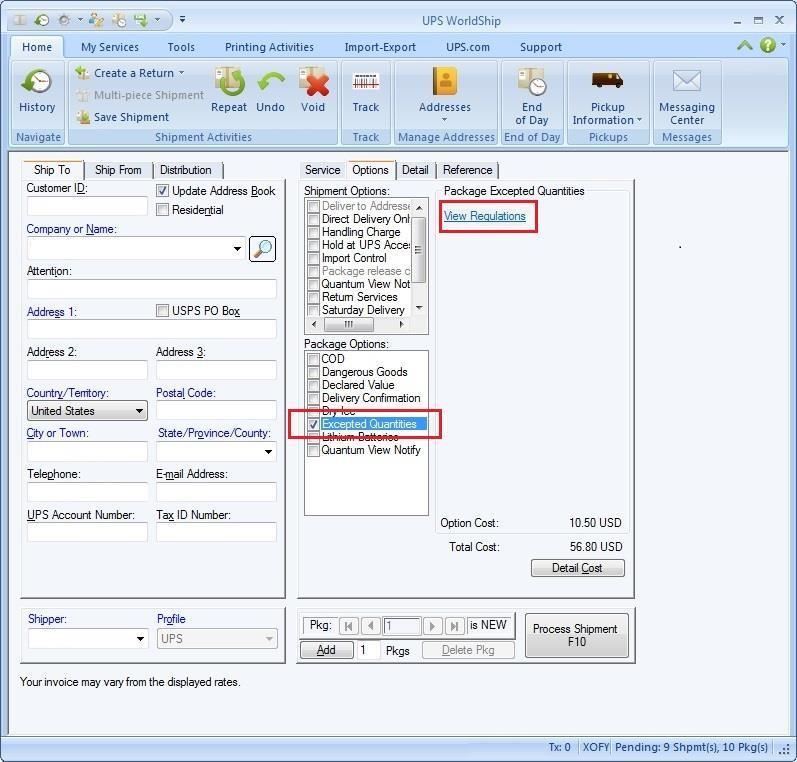Image resolution: width=797 pixels, height=762 pixels.
Task: Open the Import-Export ribbon tab
Action: pyautogui.click(x=380, y=47)
